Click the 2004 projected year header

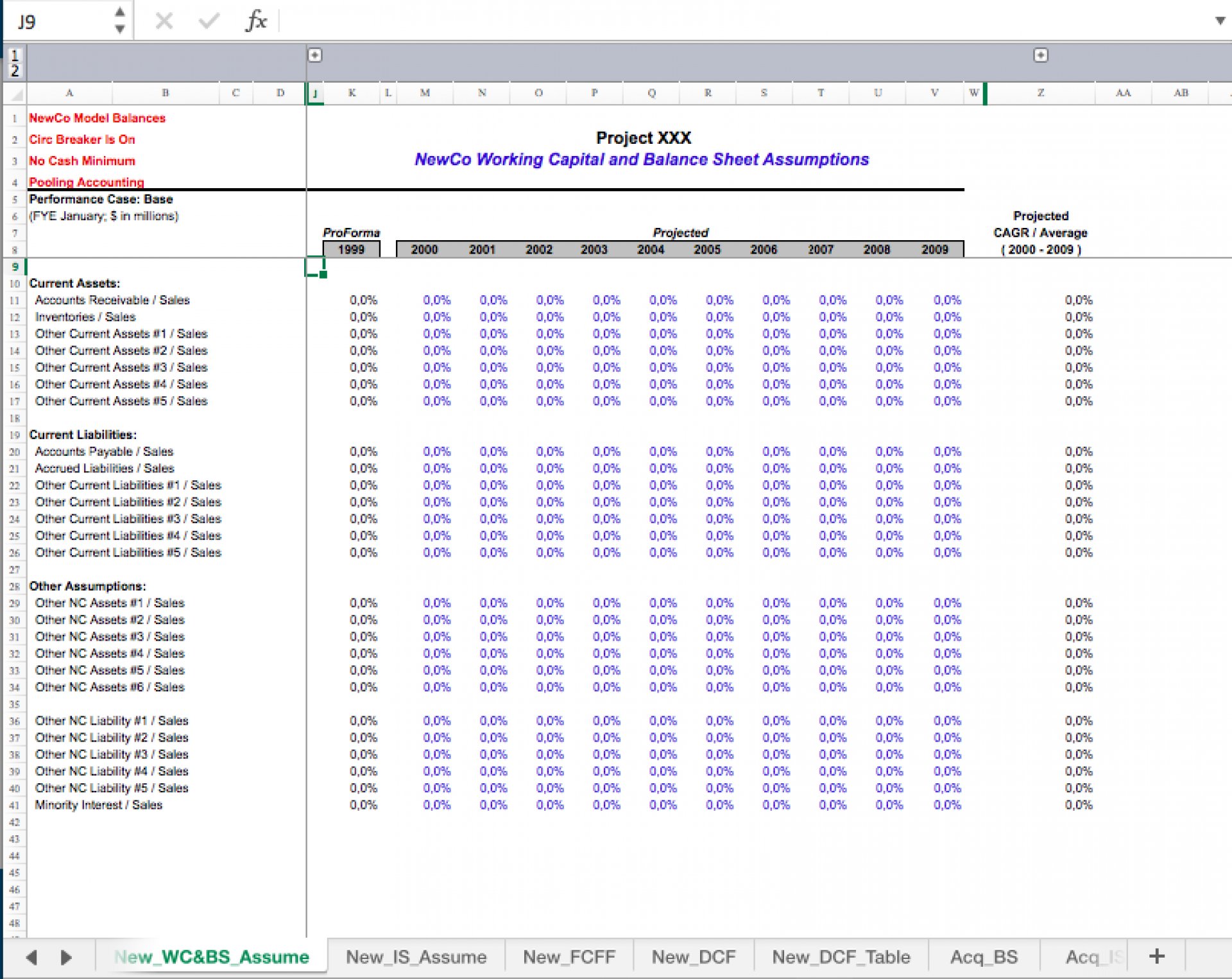point(651,249)
